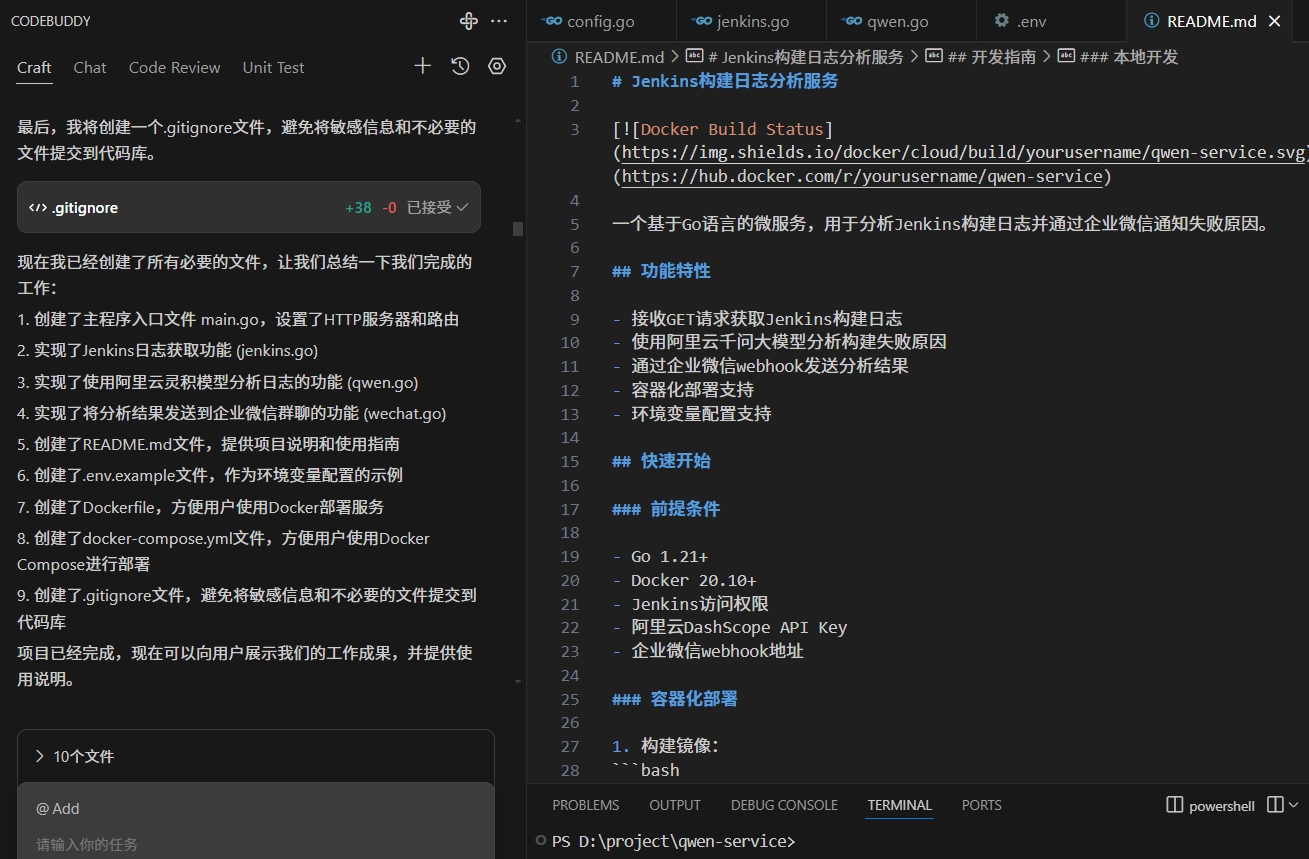The image size is (1309, 859).
Task: Click chat item '7. 创建了Dockerfile，方便用户使用Docker部署服务'
Action: click(x=201, y=507)
